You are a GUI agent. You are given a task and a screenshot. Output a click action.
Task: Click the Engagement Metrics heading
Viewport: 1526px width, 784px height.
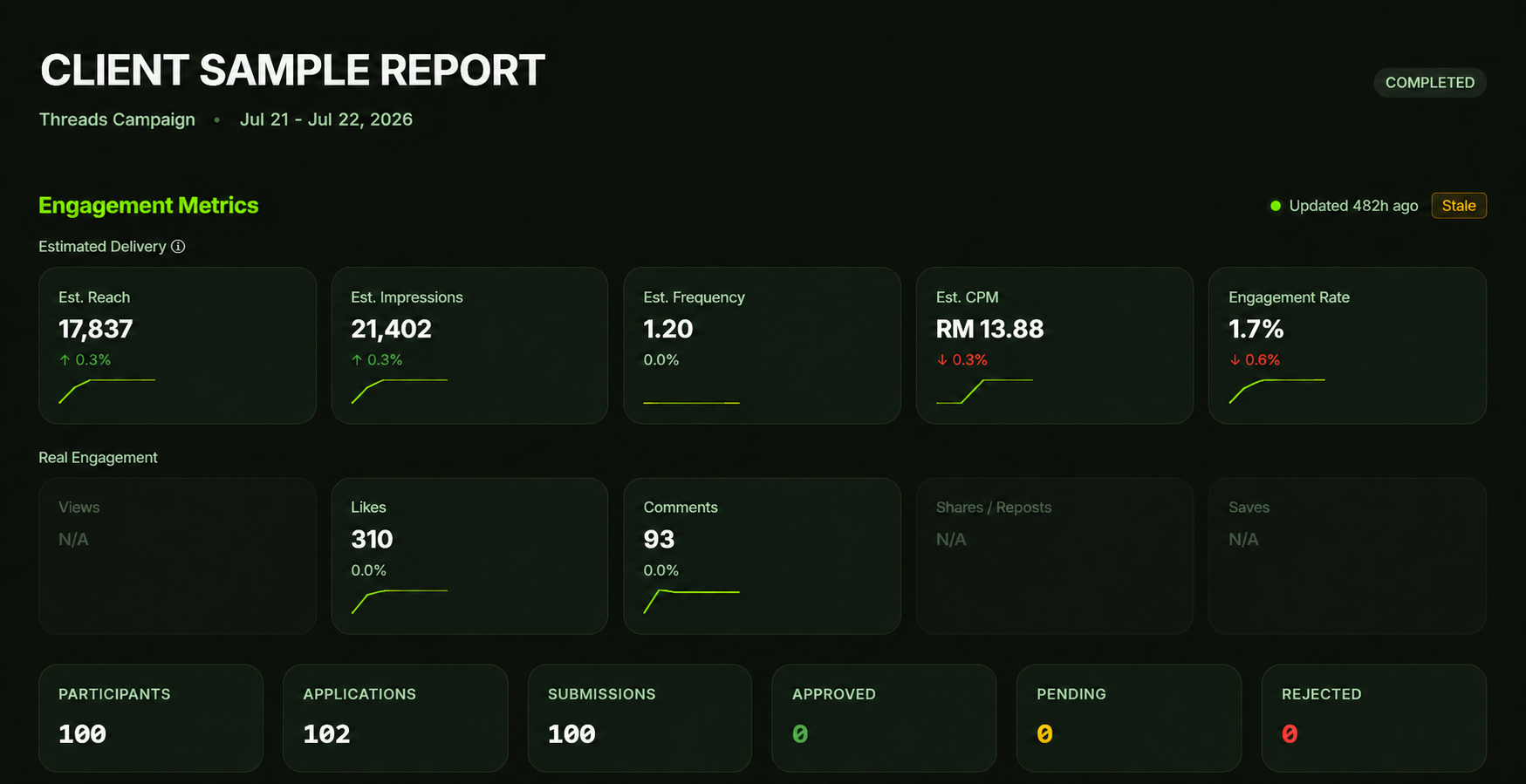pos(148,206)
